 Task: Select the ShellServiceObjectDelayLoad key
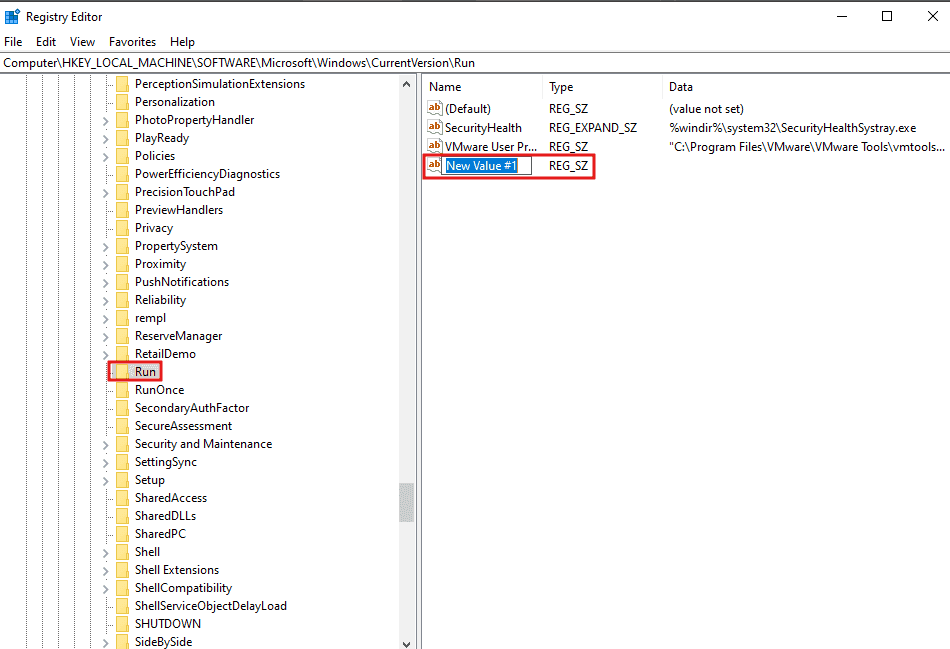coord(211,606)
